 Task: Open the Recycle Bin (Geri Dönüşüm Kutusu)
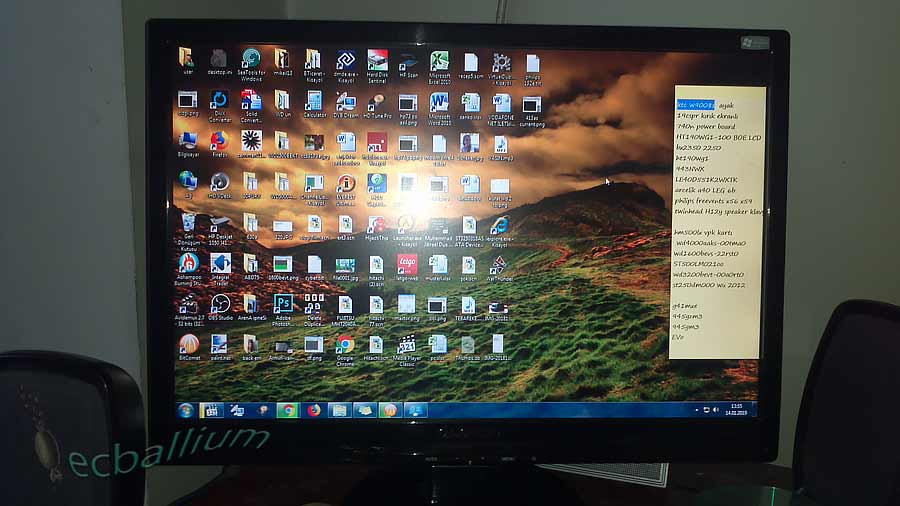pos(188,224)
